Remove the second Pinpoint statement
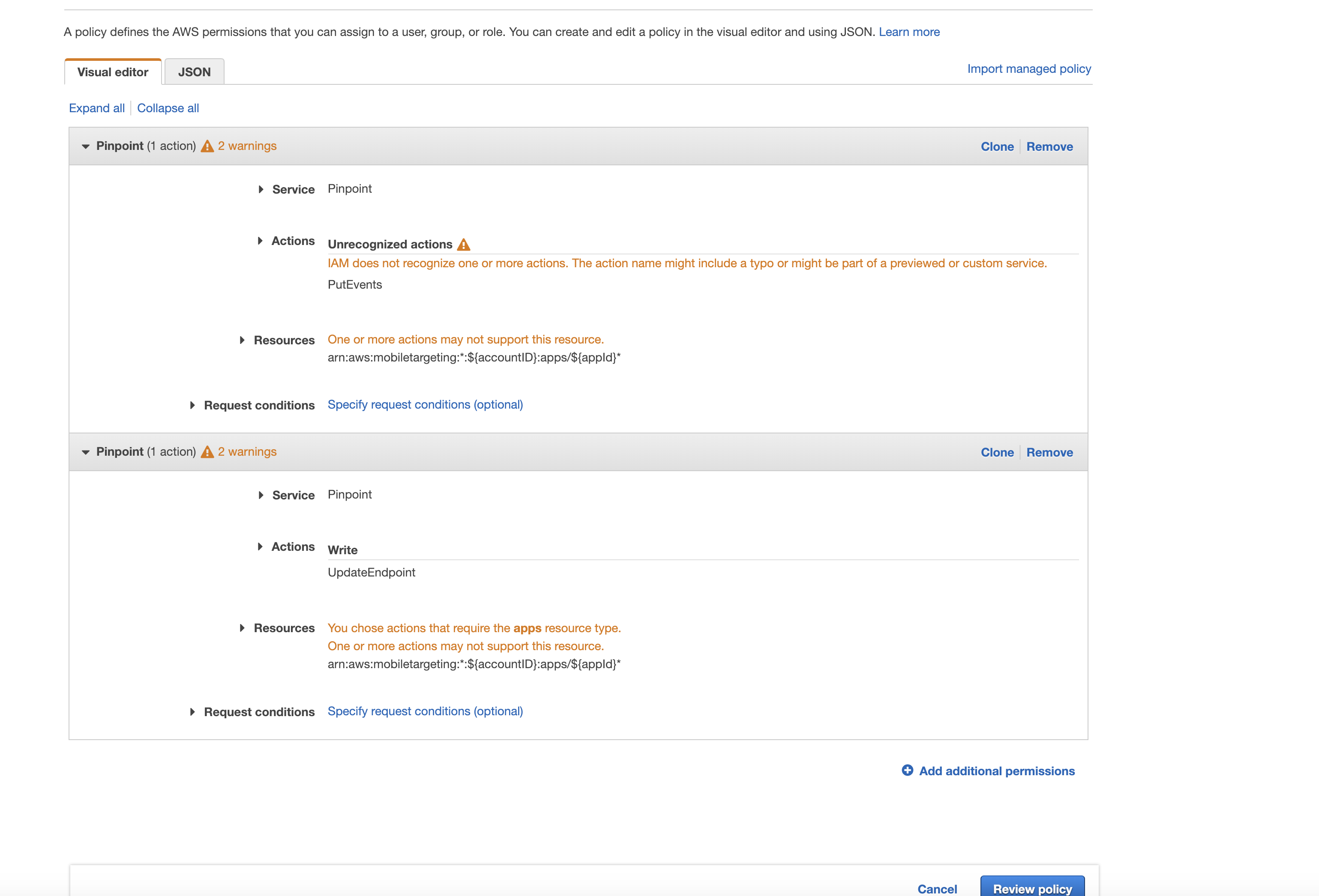Screen dimensions: 1319x896 tap(1049, 453)
